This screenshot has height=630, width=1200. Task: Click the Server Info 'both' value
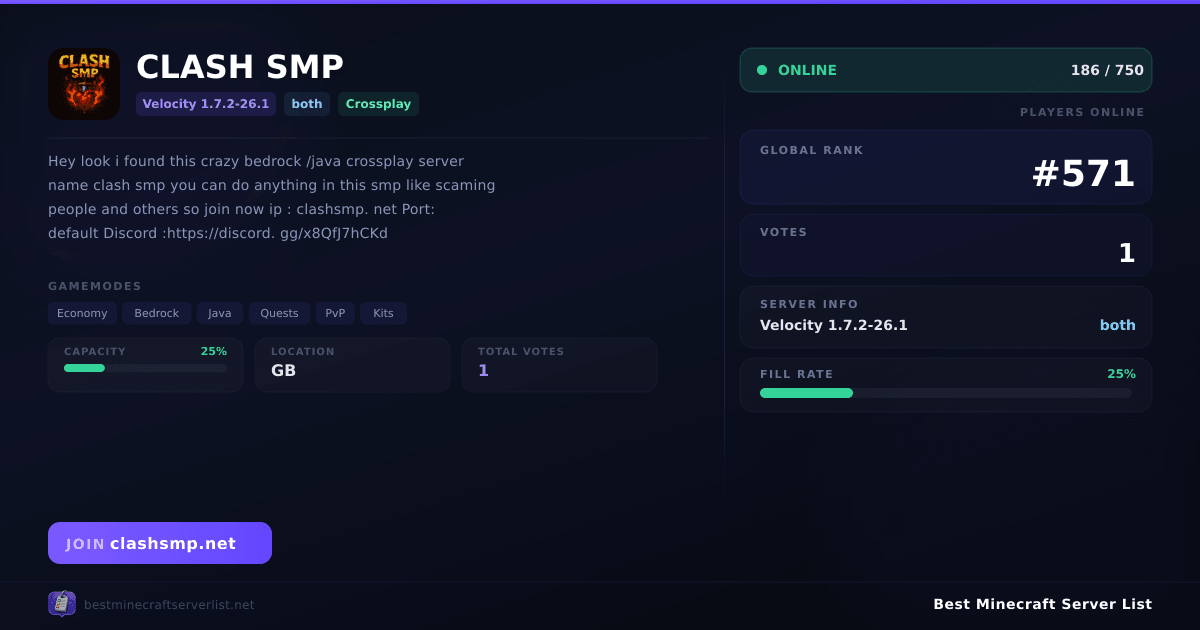tap(1118, 325)
